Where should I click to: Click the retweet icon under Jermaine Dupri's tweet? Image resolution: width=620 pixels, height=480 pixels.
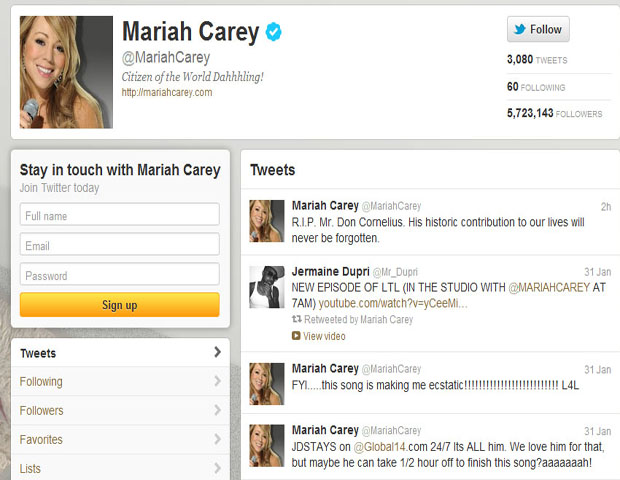pyautogui.click(x=297, y=319)
